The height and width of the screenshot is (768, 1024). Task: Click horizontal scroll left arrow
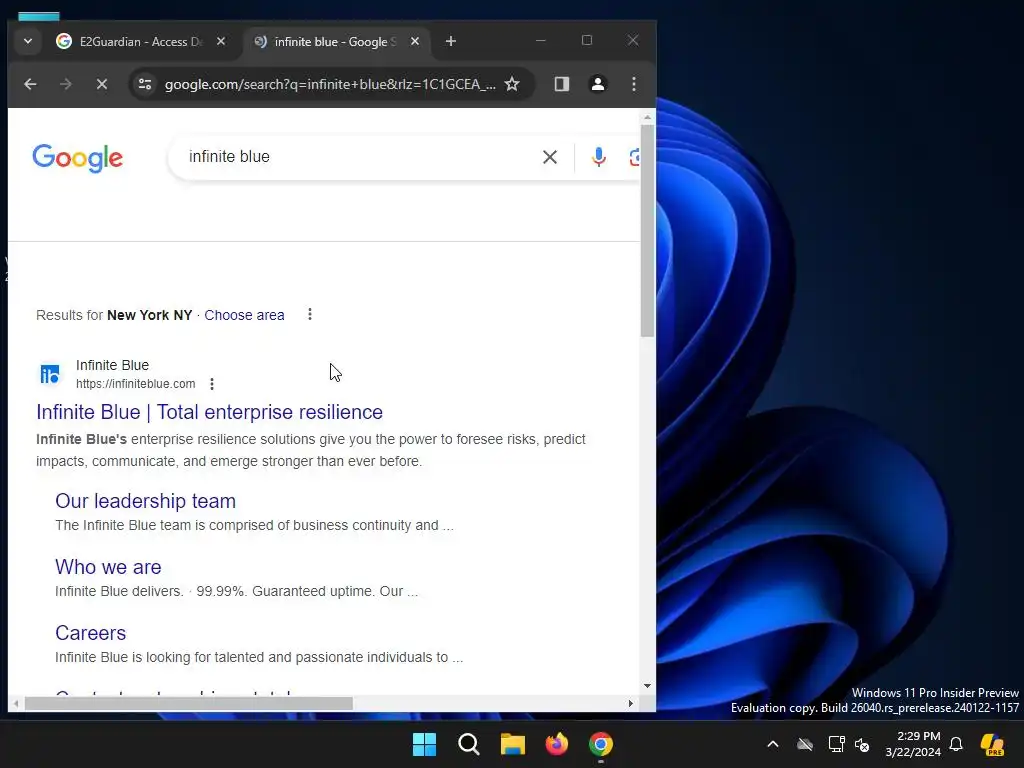16,703
